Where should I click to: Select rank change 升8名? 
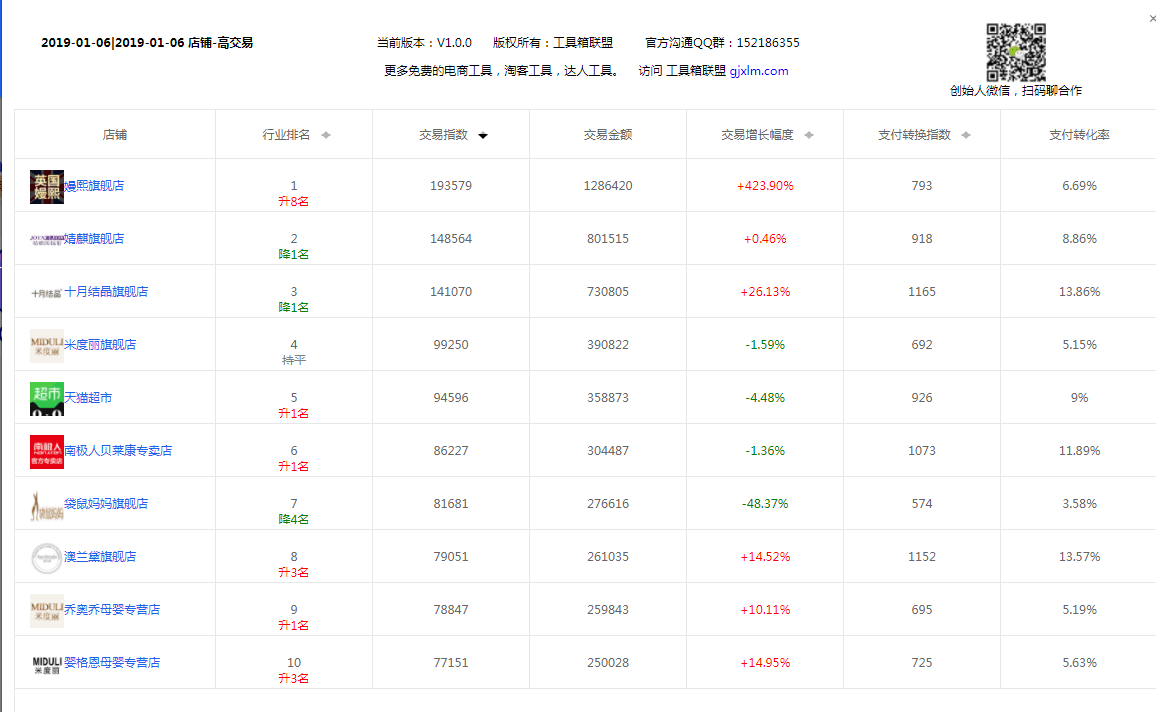(293, 201)
